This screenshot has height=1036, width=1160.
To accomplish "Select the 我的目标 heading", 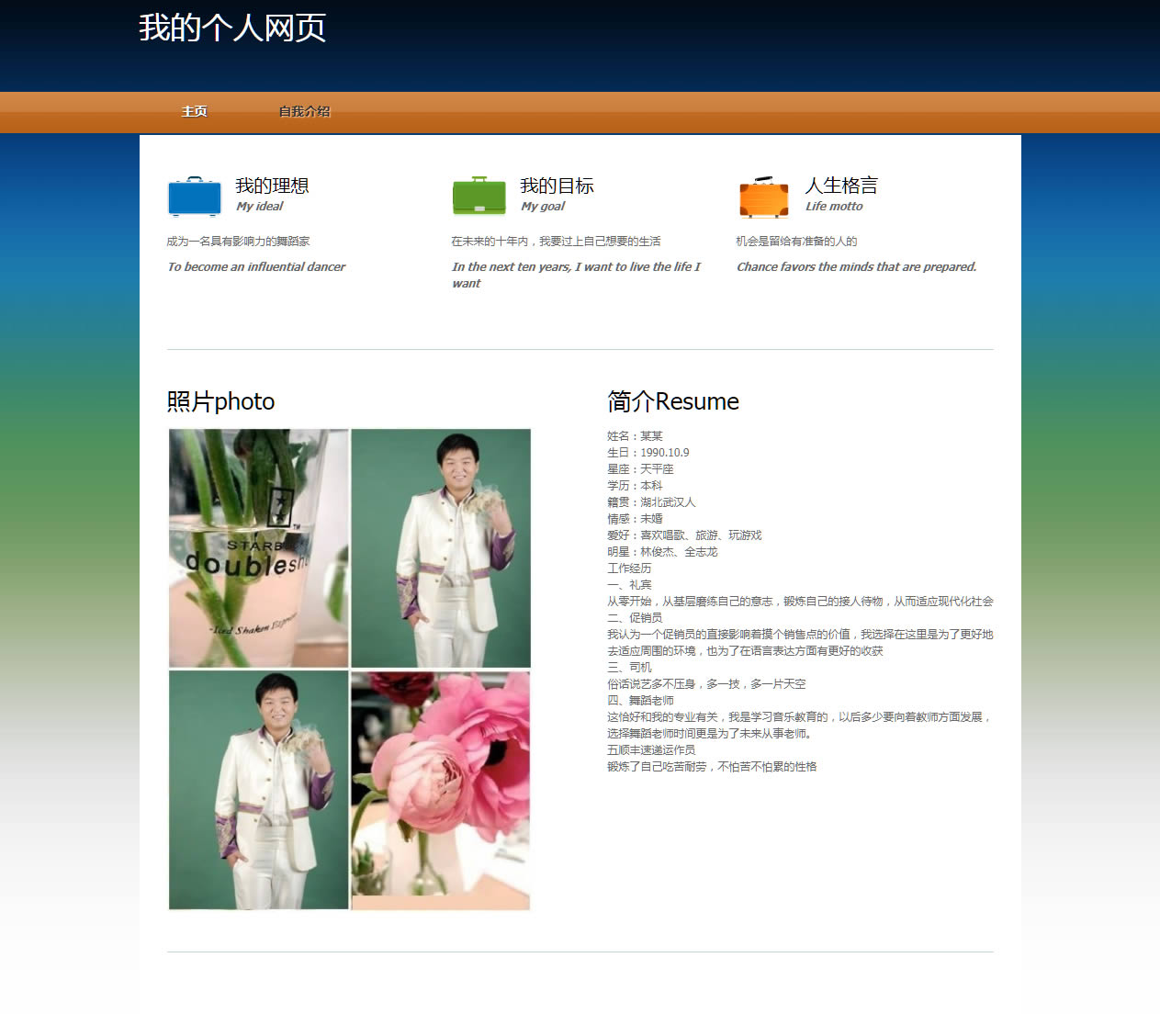I will point(557,186).
